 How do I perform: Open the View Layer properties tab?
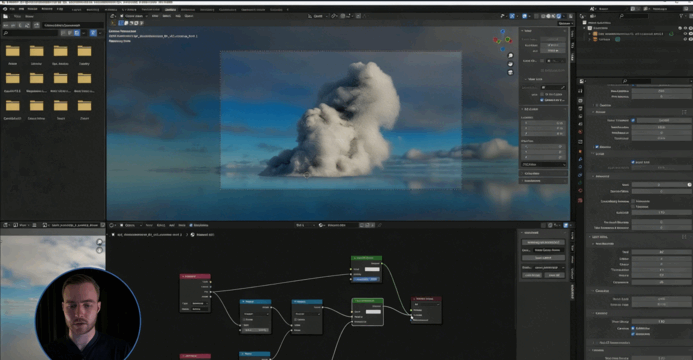tap(580, 116)
